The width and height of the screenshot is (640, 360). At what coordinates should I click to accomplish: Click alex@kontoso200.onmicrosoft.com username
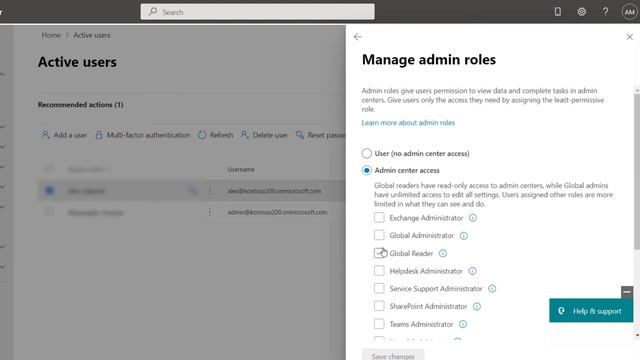click(274, 191)
